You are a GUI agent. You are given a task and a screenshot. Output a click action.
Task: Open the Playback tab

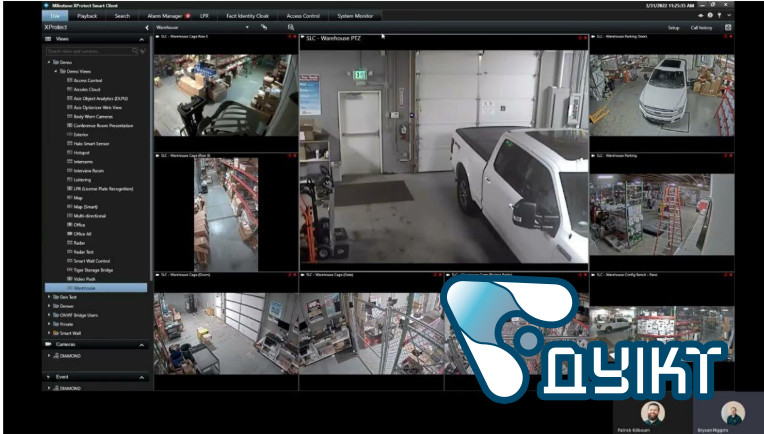click(x=87, y=16)
